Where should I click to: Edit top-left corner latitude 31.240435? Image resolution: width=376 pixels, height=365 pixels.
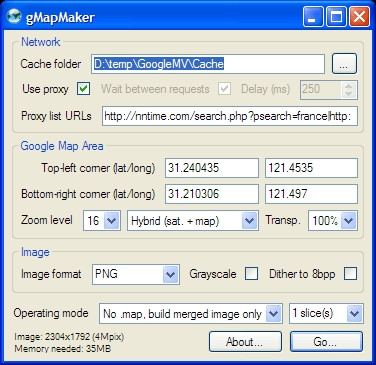pyautogui.click(x=212, y=168)
